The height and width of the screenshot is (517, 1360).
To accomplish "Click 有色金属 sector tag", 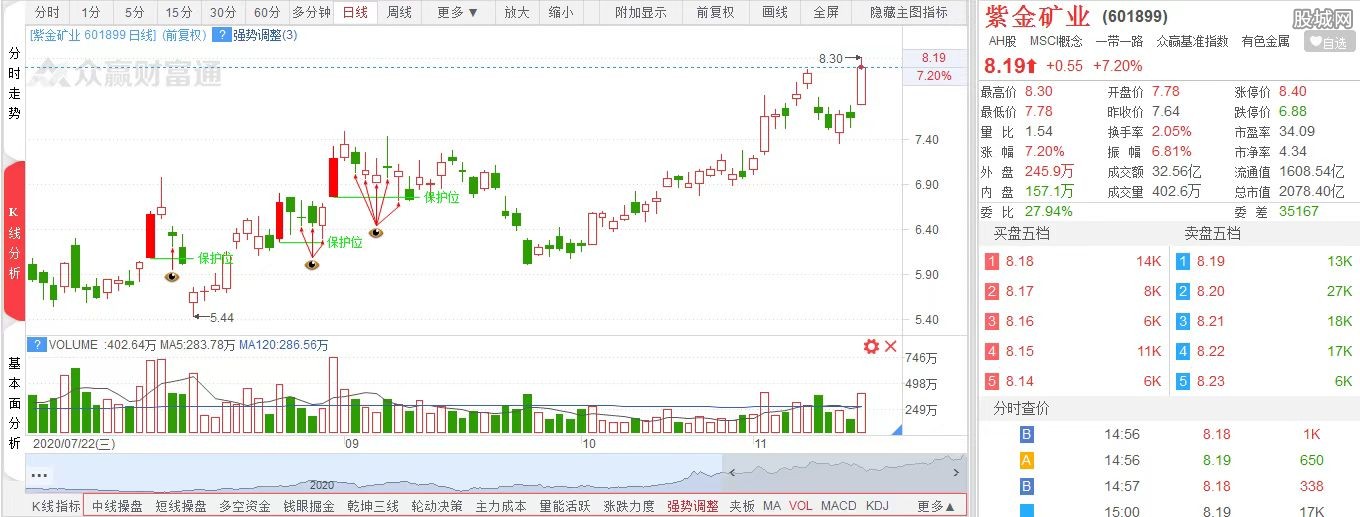I will pyautogui.click(x=1265, y=42).
